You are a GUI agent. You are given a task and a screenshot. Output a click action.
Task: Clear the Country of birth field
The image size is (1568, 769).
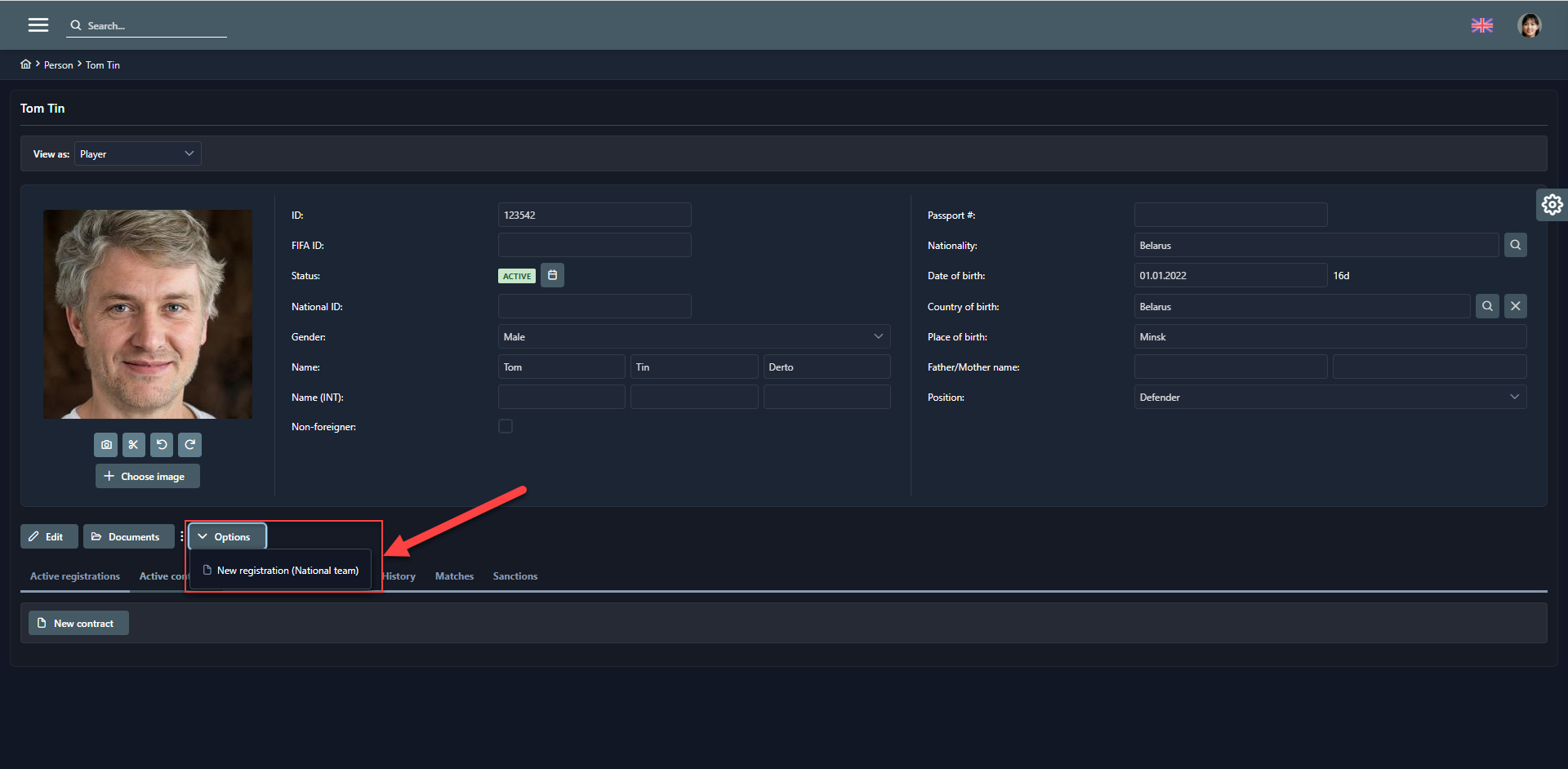coord(1515,306)
